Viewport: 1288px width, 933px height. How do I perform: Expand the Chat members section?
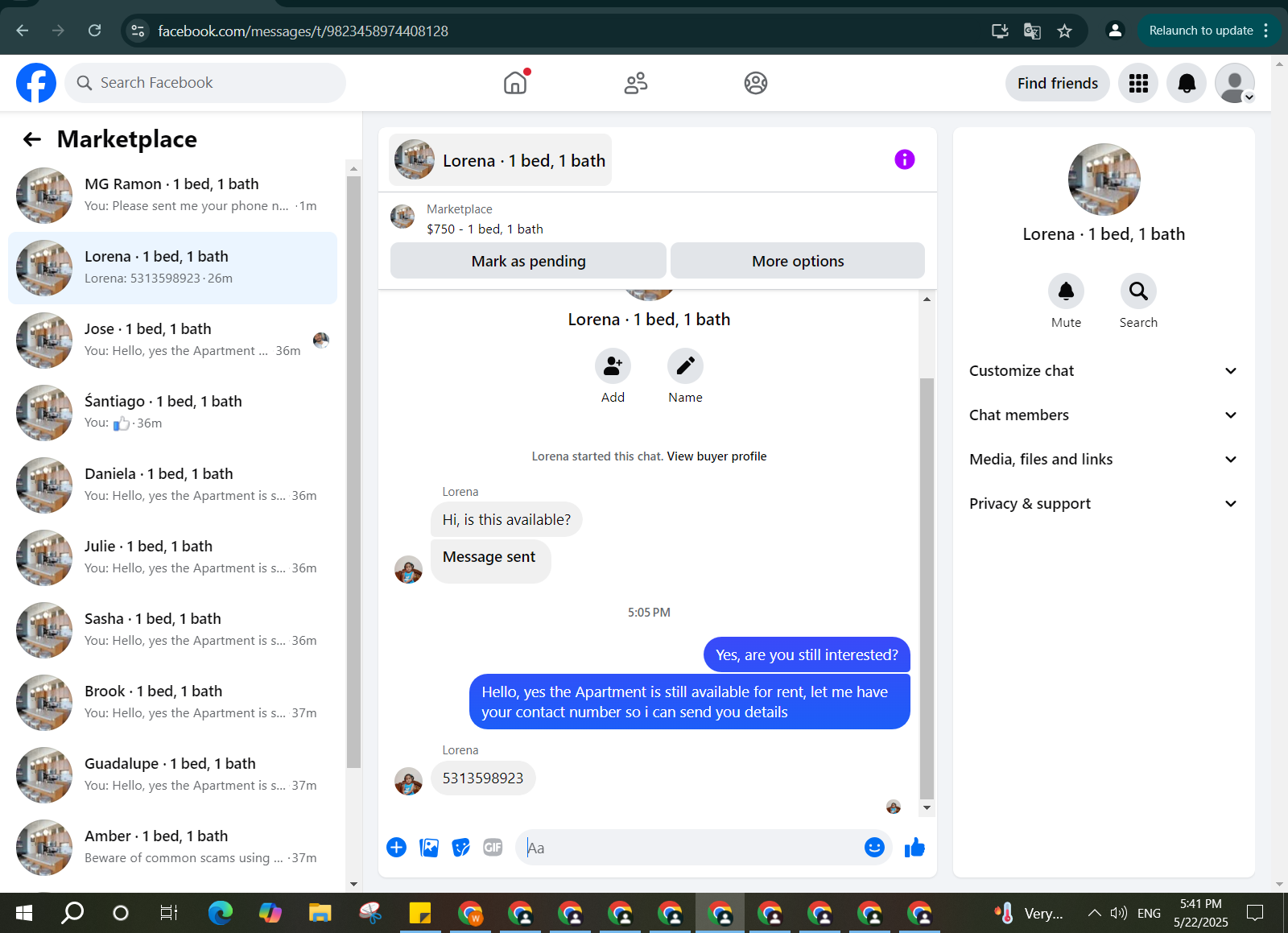(x=1103, y=415)
